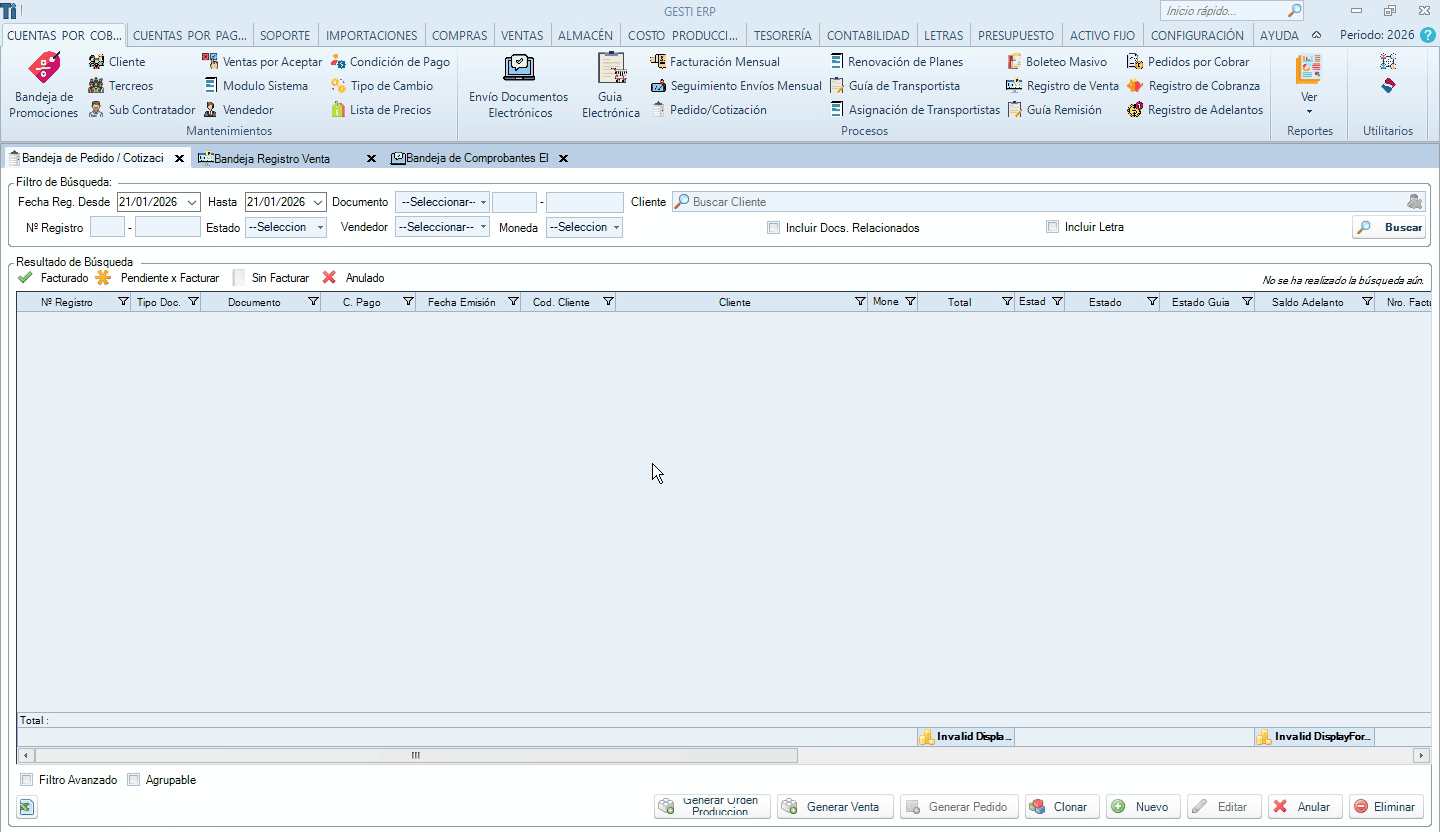Switch to Bandeja Registro Venta tab
The width and height of the screenshot is (1440, 832).
point(272,159)
